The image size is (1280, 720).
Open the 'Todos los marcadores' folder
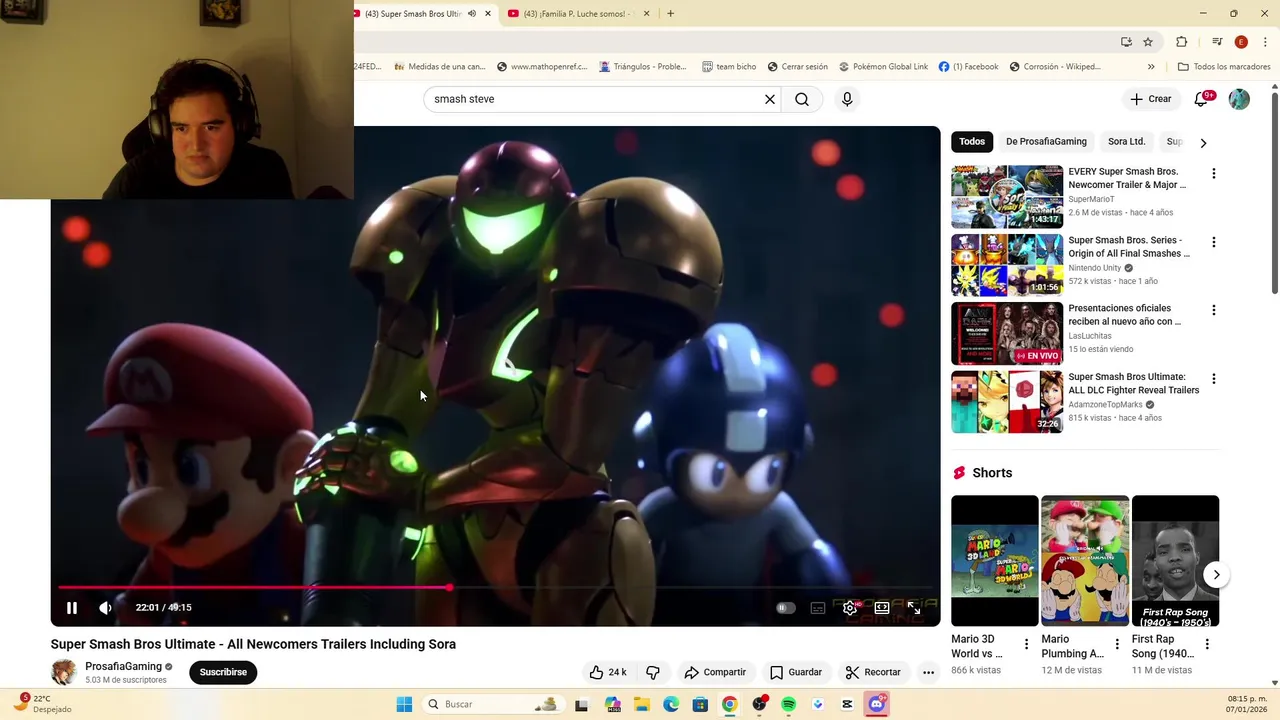point(1224,67)
